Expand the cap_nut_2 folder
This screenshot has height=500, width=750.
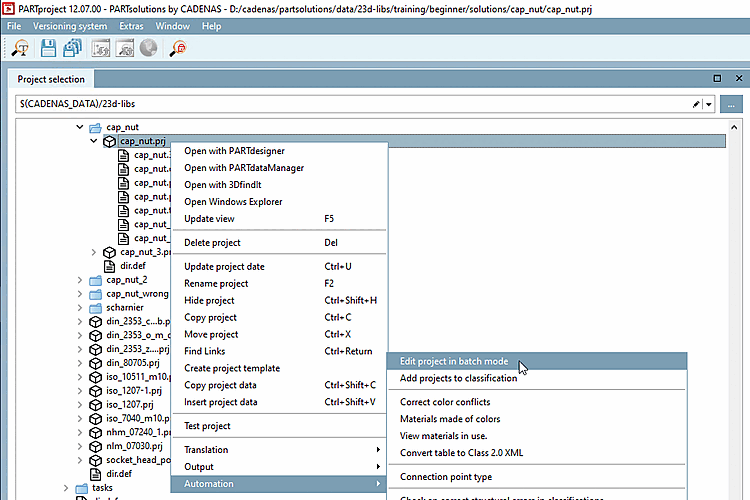80,280
